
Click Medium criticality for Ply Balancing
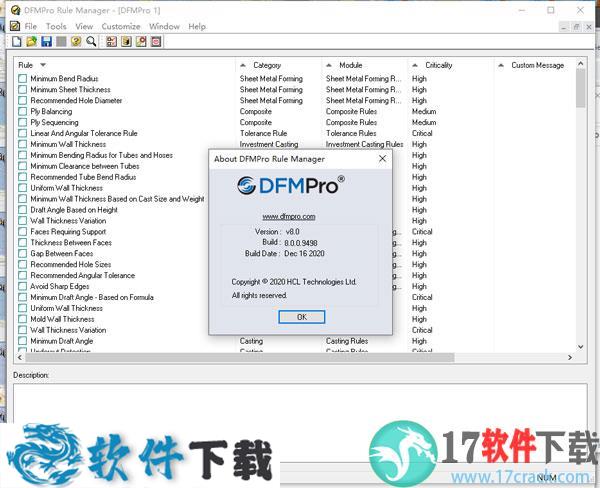424,111
